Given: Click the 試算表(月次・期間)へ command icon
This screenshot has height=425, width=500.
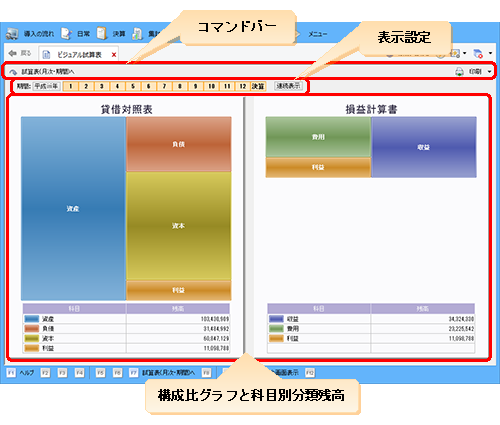Looking at the screenshot, I should click(x=13, y=72).
